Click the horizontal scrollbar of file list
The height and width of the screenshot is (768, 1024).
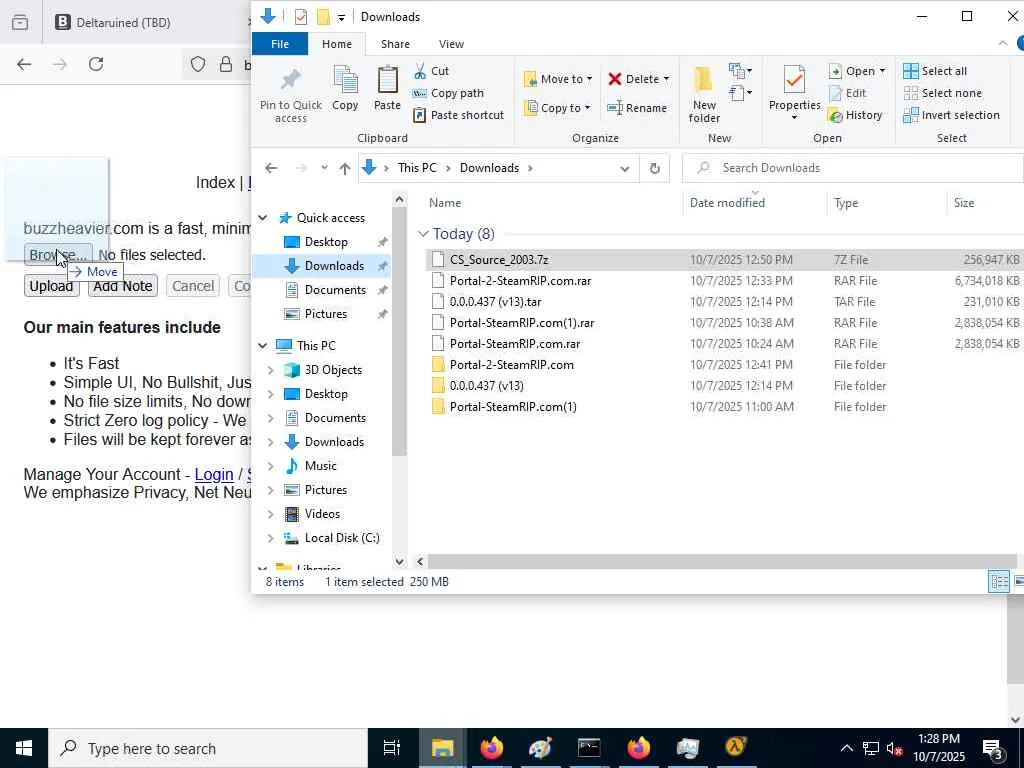(x=722, y=561)
